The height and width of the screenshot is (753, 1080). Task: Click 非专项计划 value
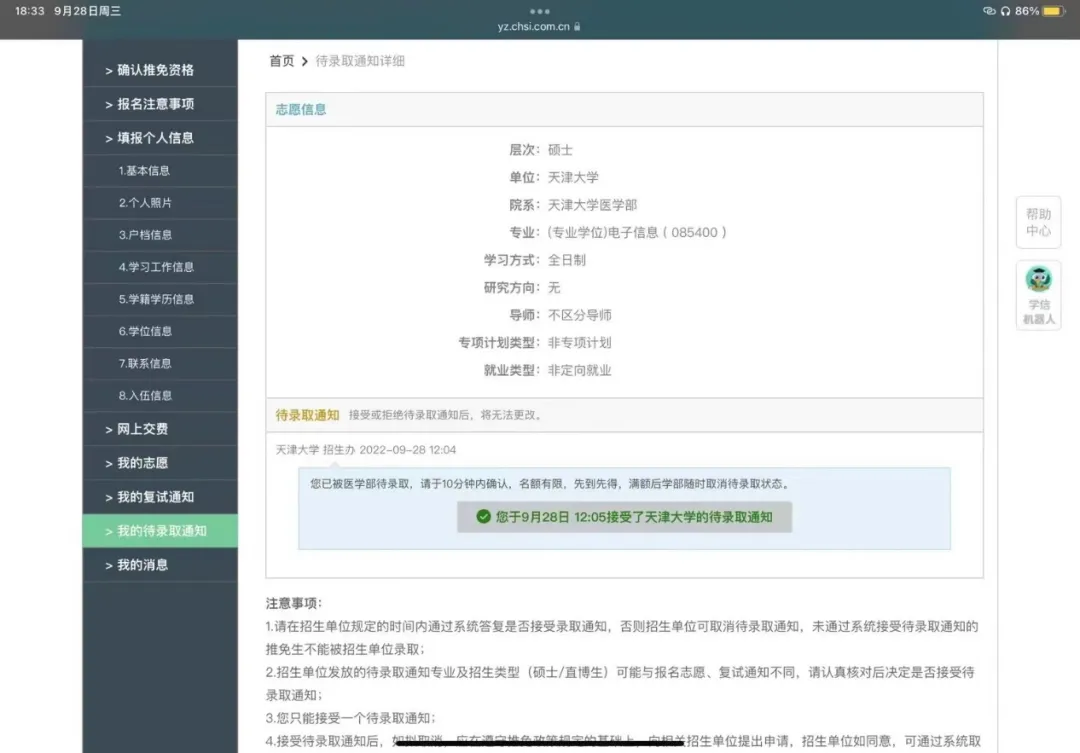coord(579,343)
